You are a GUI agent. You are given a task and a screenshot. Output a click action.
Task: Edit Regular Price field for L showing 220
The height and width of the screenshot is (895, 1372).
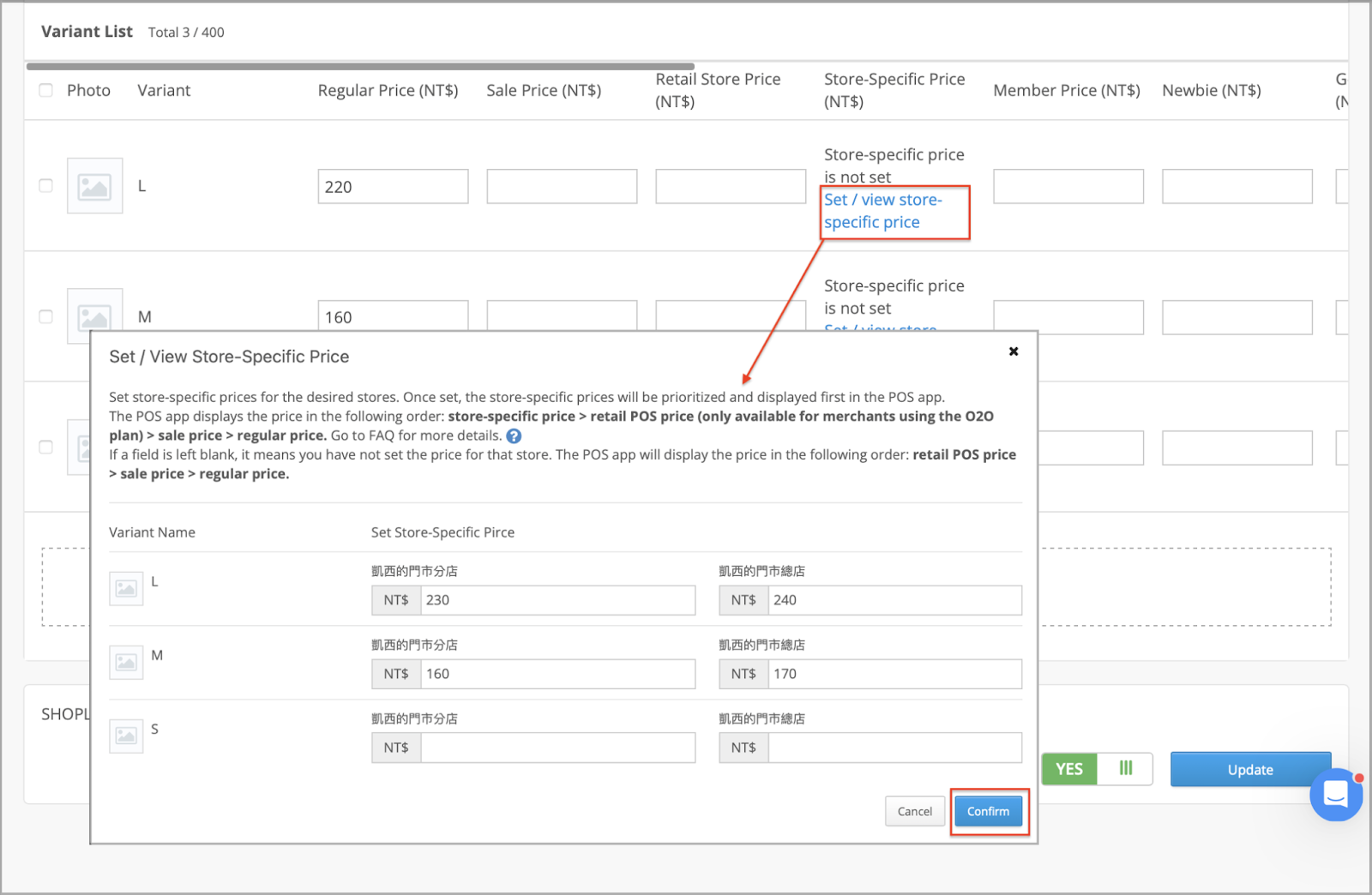pyautogui.click(x=393, y=186)
